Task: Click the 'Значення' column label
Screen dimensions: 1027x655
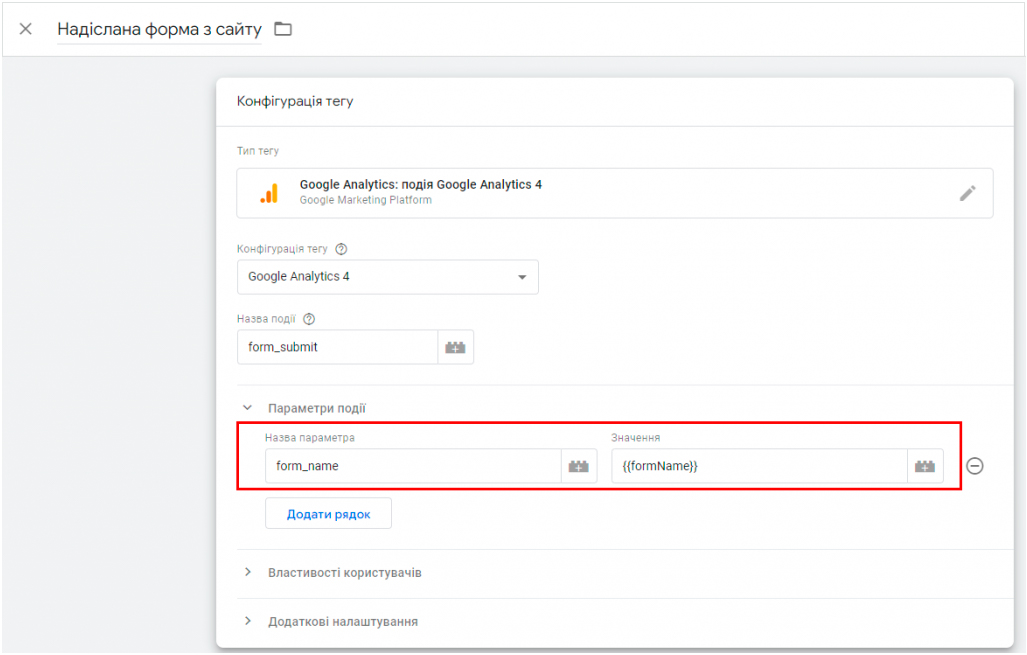Action: [635, 438]
